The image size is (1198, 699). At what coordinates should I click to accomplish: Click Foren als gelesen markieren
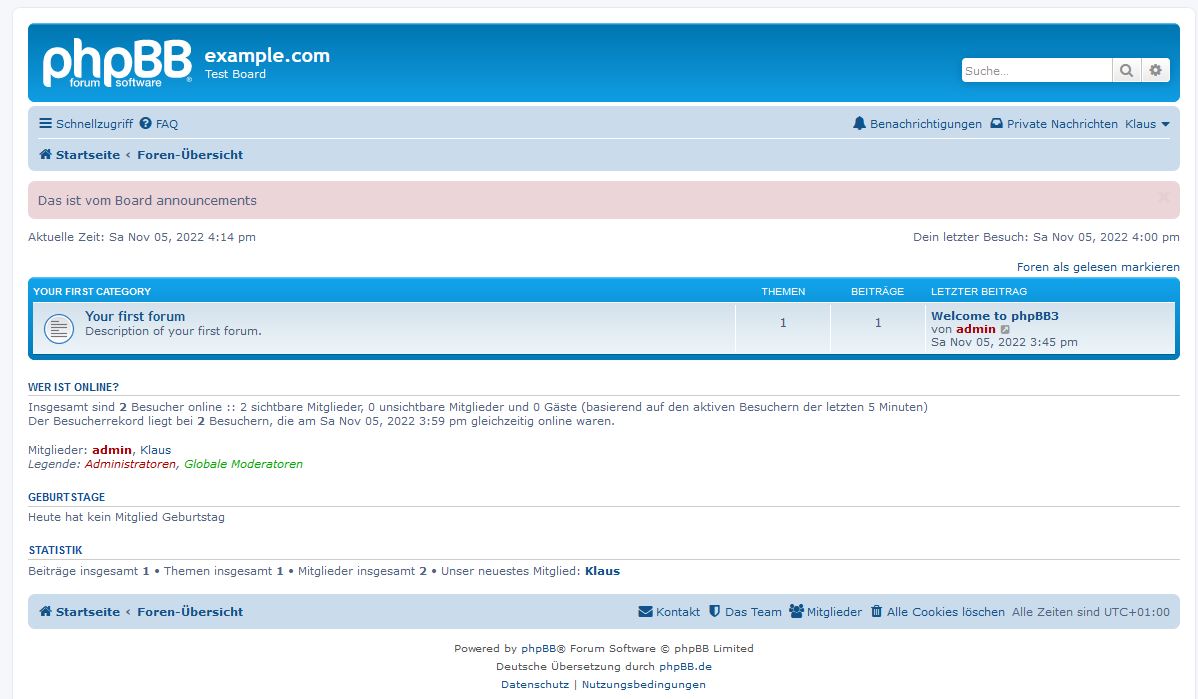tap(1098, 267)
